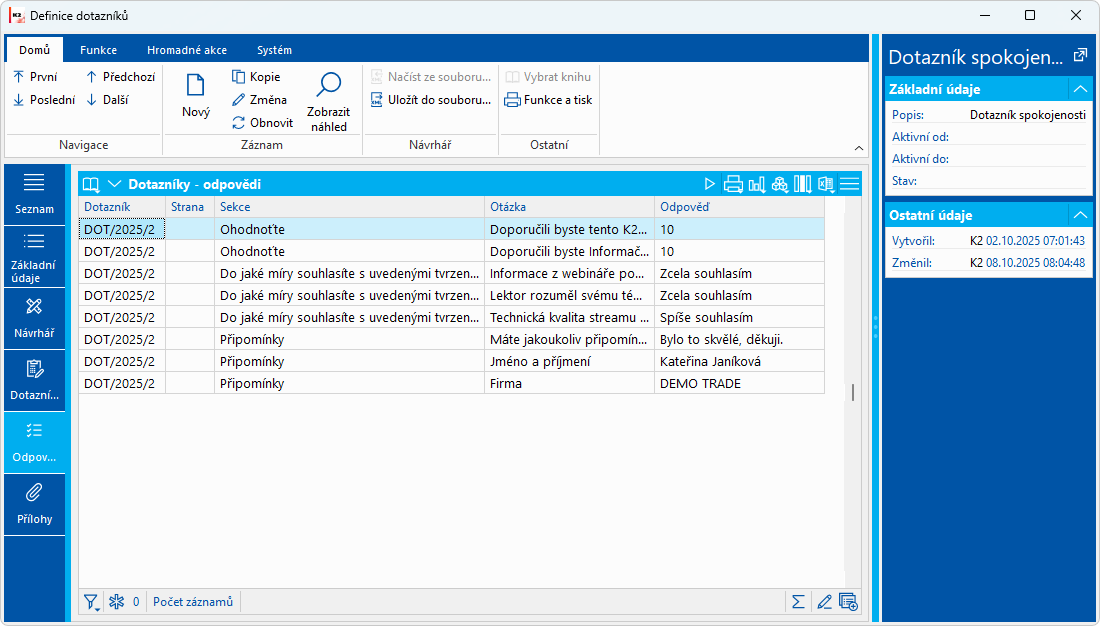The width and height of the screenshot is (1100, 626).
Task: Copy record using Kopie
Action: point(256,76)
